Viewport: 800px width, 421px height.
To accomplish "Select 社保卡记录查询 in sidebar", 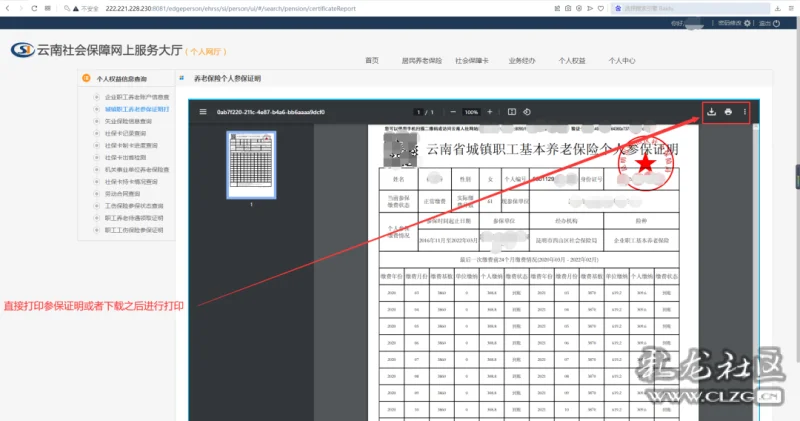I will (x=125, y=133).
